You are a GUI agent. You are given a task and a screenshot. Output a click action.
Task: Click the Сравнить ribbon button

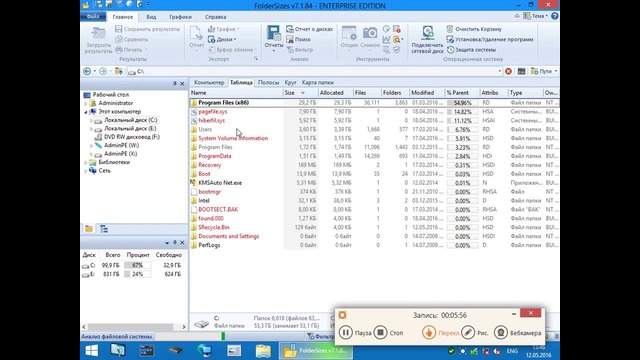pyautogui.click(x=131, y=39)
